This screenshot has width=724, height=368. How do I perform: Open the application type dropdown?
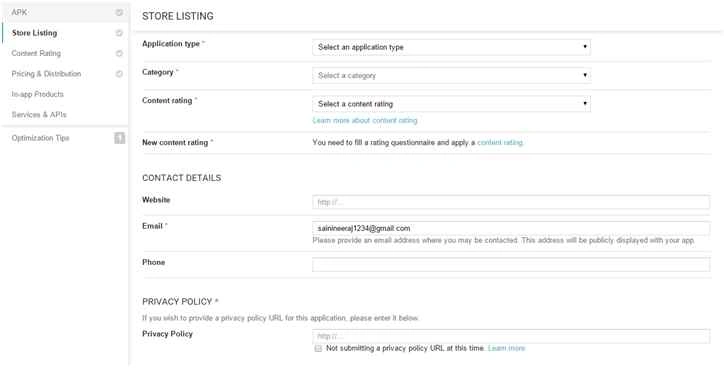click(451, 47)
